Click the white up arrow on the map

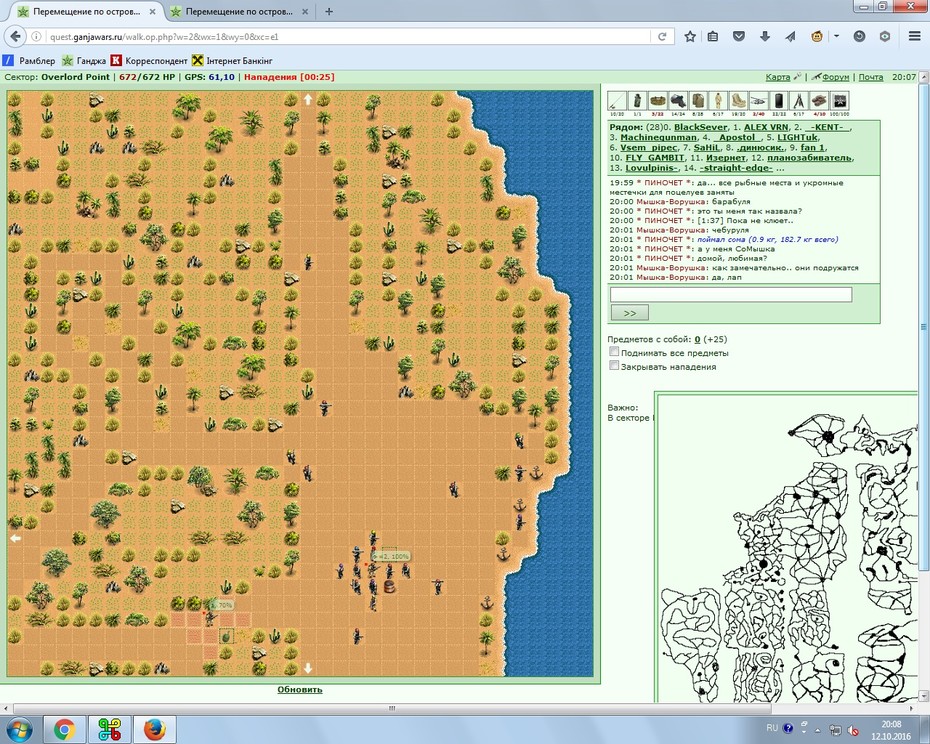(308, 100)
